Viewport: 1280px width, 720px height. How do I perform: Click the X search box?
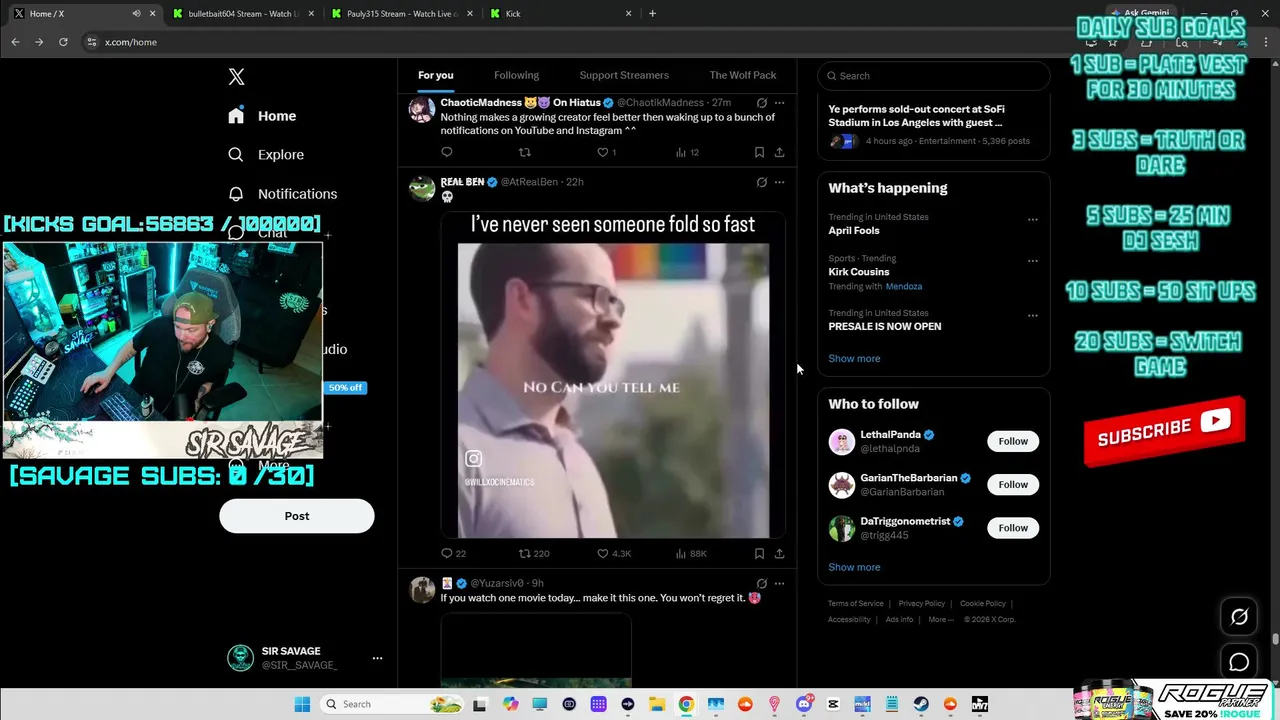(934, 76)
